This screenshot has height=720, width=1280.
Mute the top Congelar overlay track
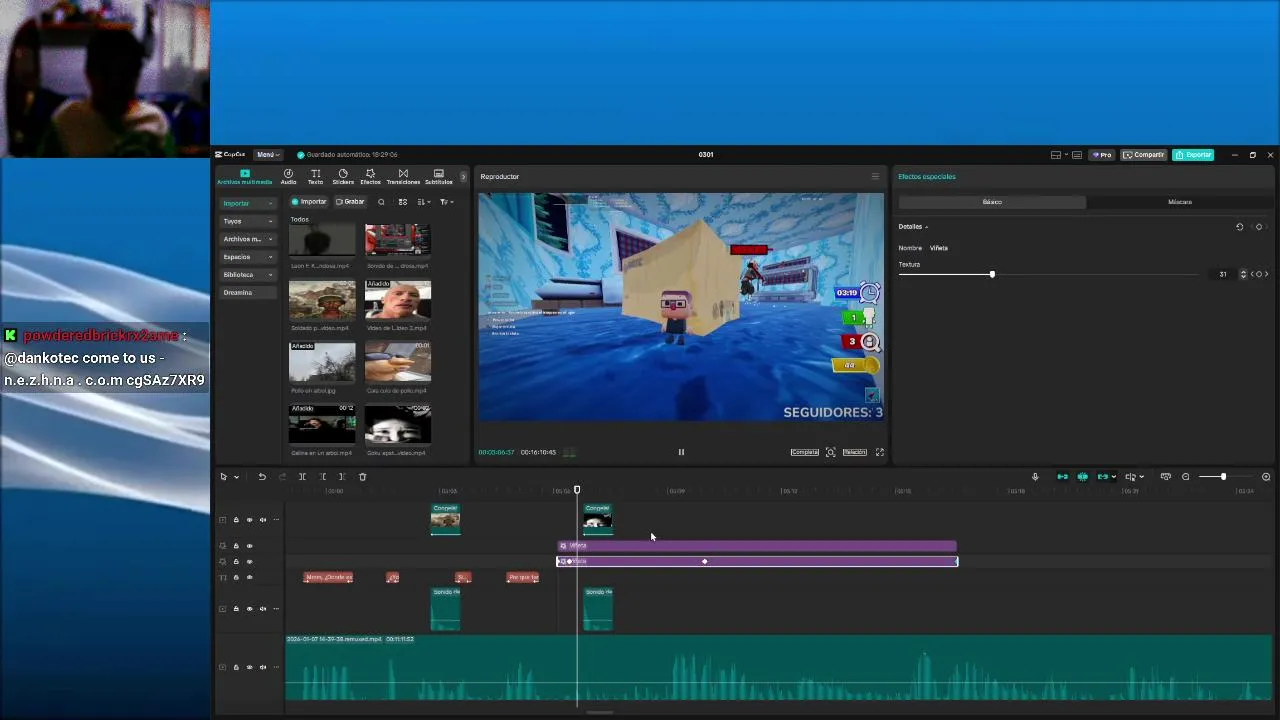(x=263, y=520)
